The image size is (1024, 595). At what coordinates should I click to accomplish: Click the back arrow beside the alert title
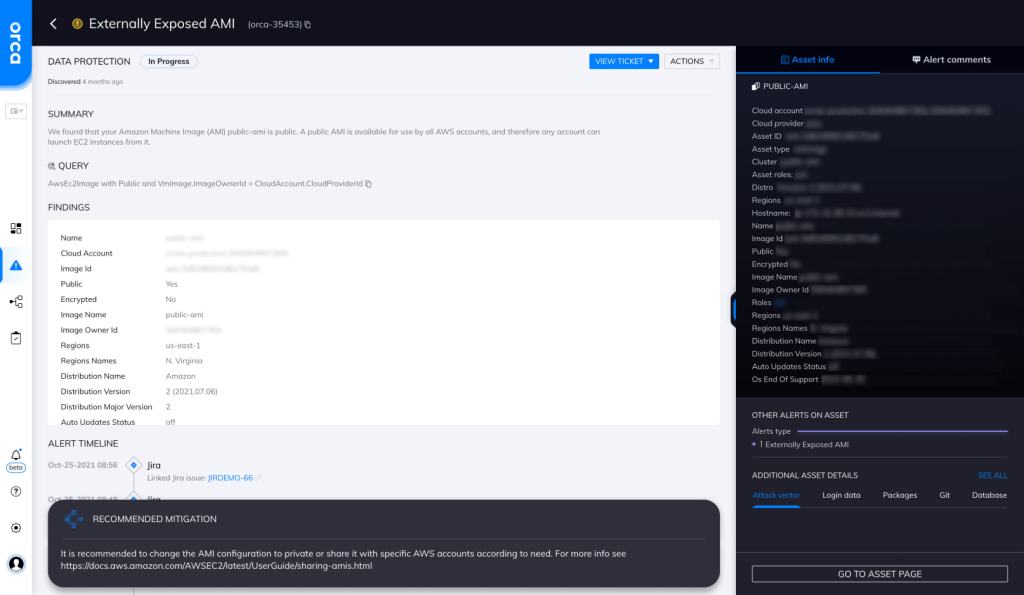[54, 23]
